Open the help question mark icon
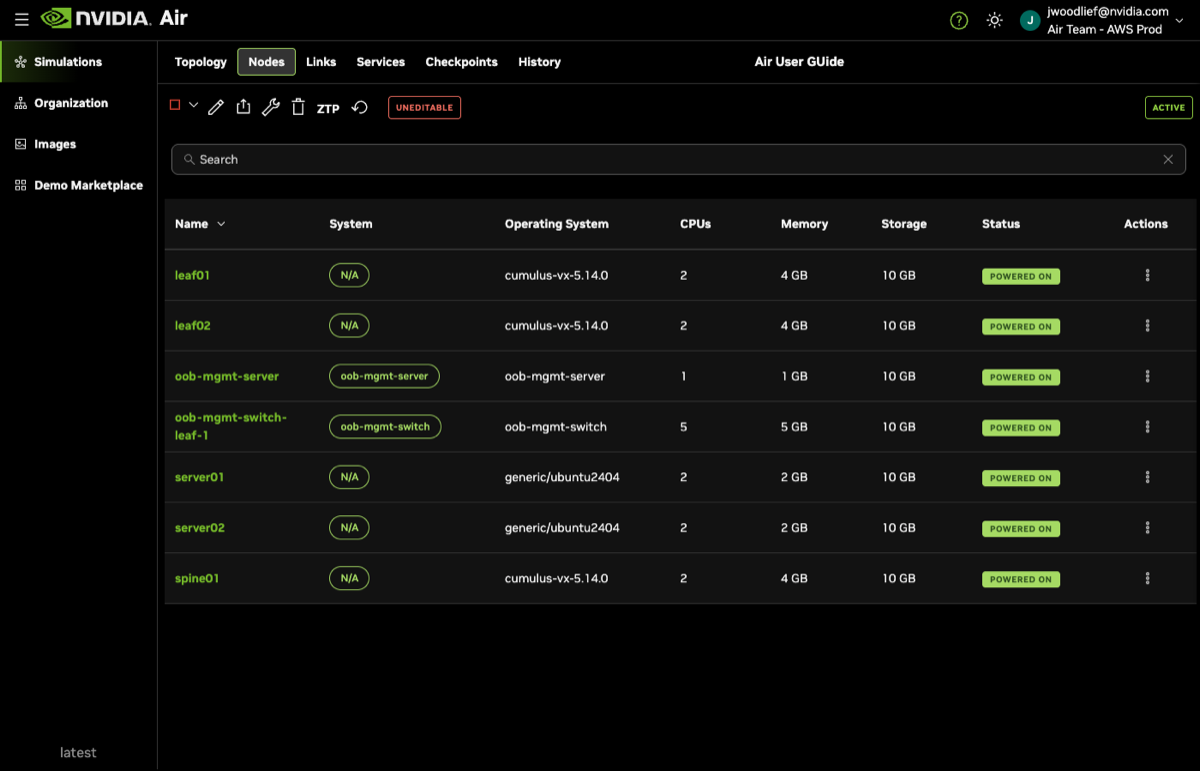1200x771 pixels. [x=959, y=20]
